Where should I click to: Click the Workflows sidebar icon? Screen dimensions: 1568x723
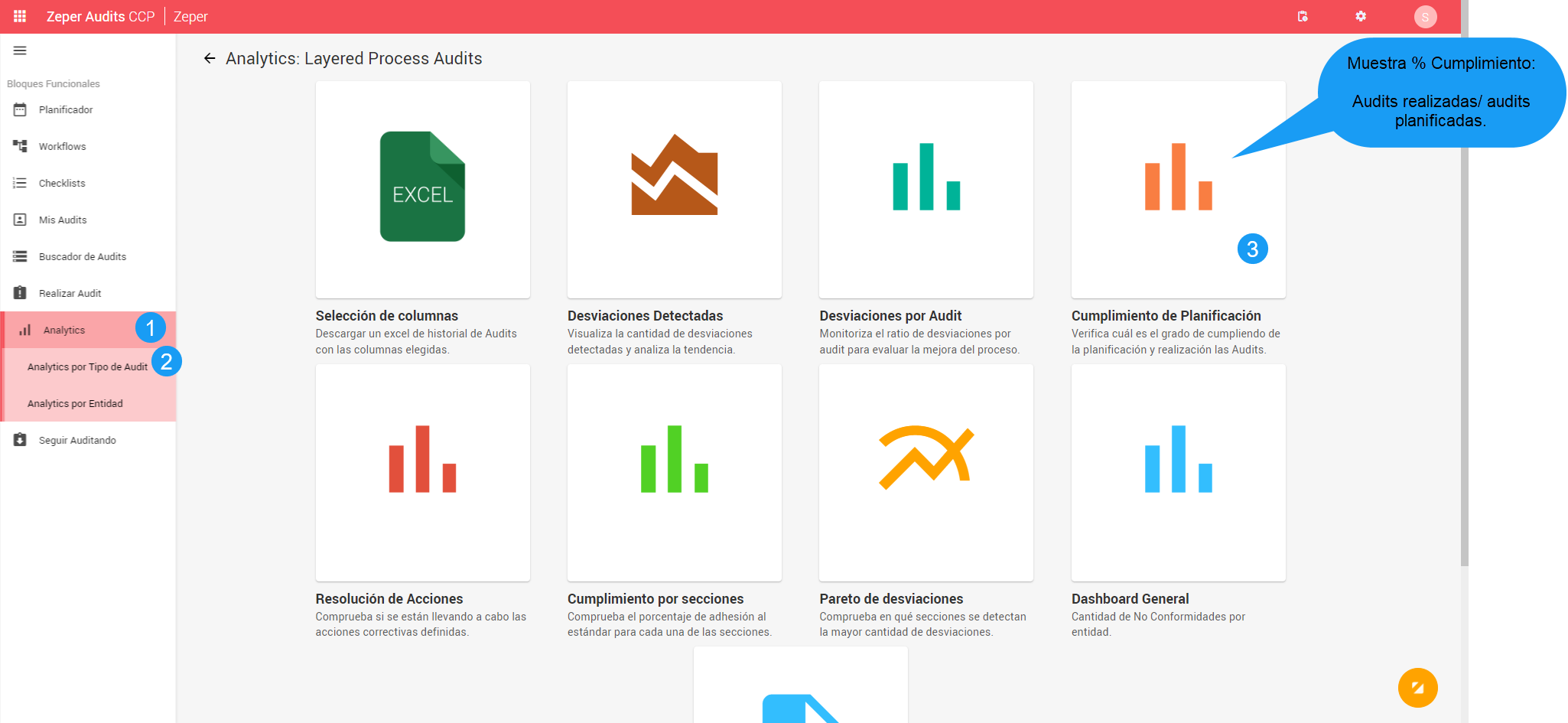(20, 146)
